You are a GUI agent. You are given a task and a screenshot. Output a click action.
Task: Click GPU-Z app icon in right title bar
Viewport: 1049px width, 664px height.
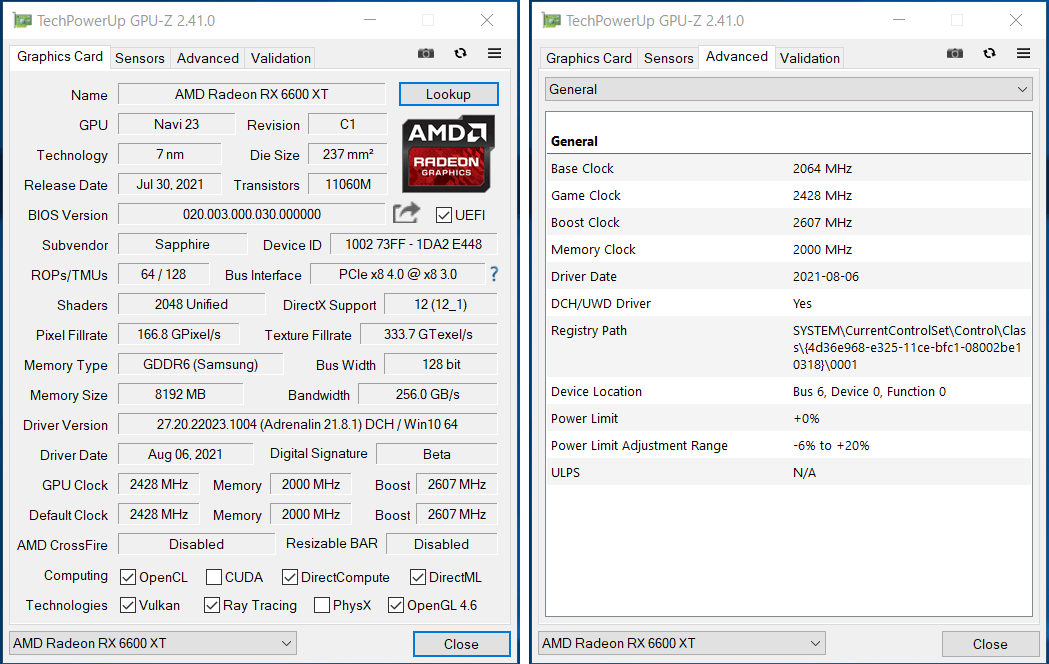coord(551,20)
